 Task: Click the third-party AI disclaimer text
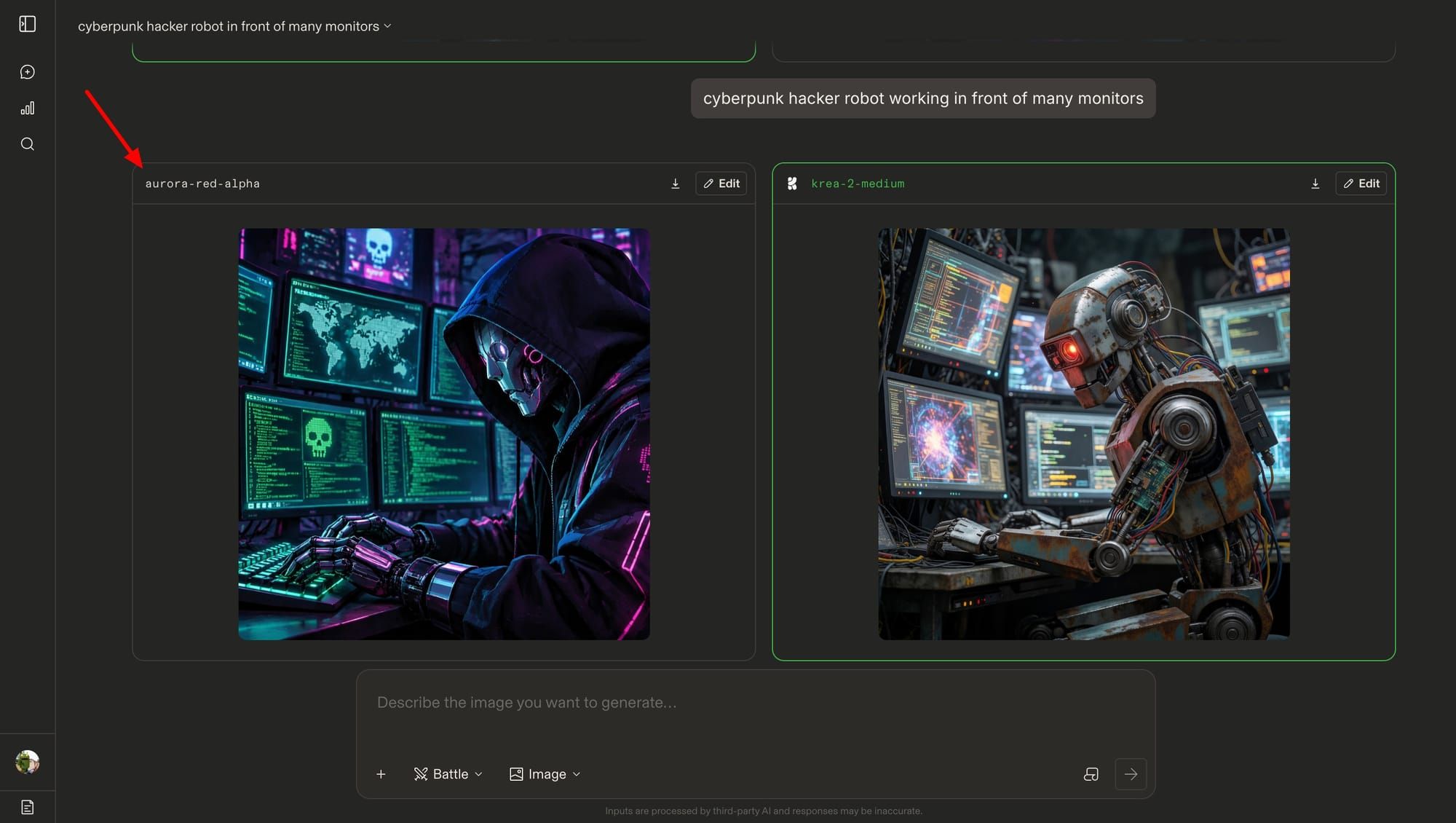[764, 811]
